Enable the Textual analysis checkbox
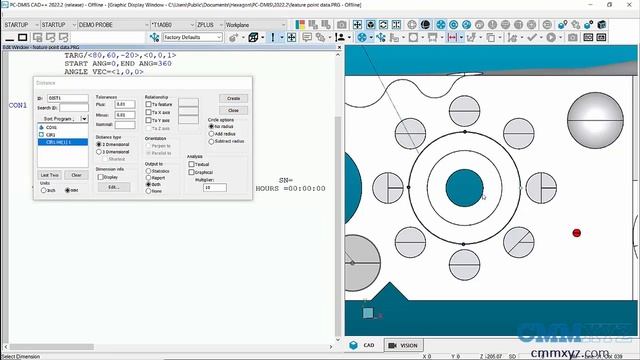The width and height of the screenshot is (640, 360). 191,164
